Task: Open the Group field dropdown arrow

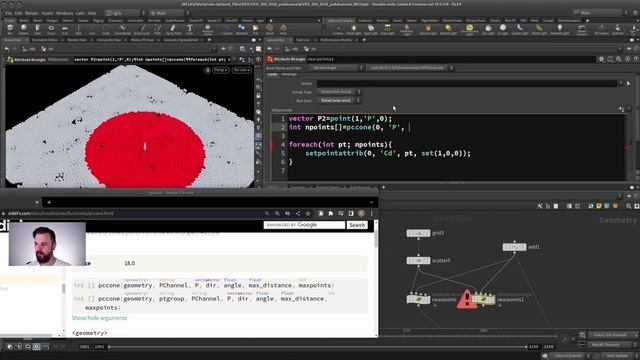Action: point(621,83)
